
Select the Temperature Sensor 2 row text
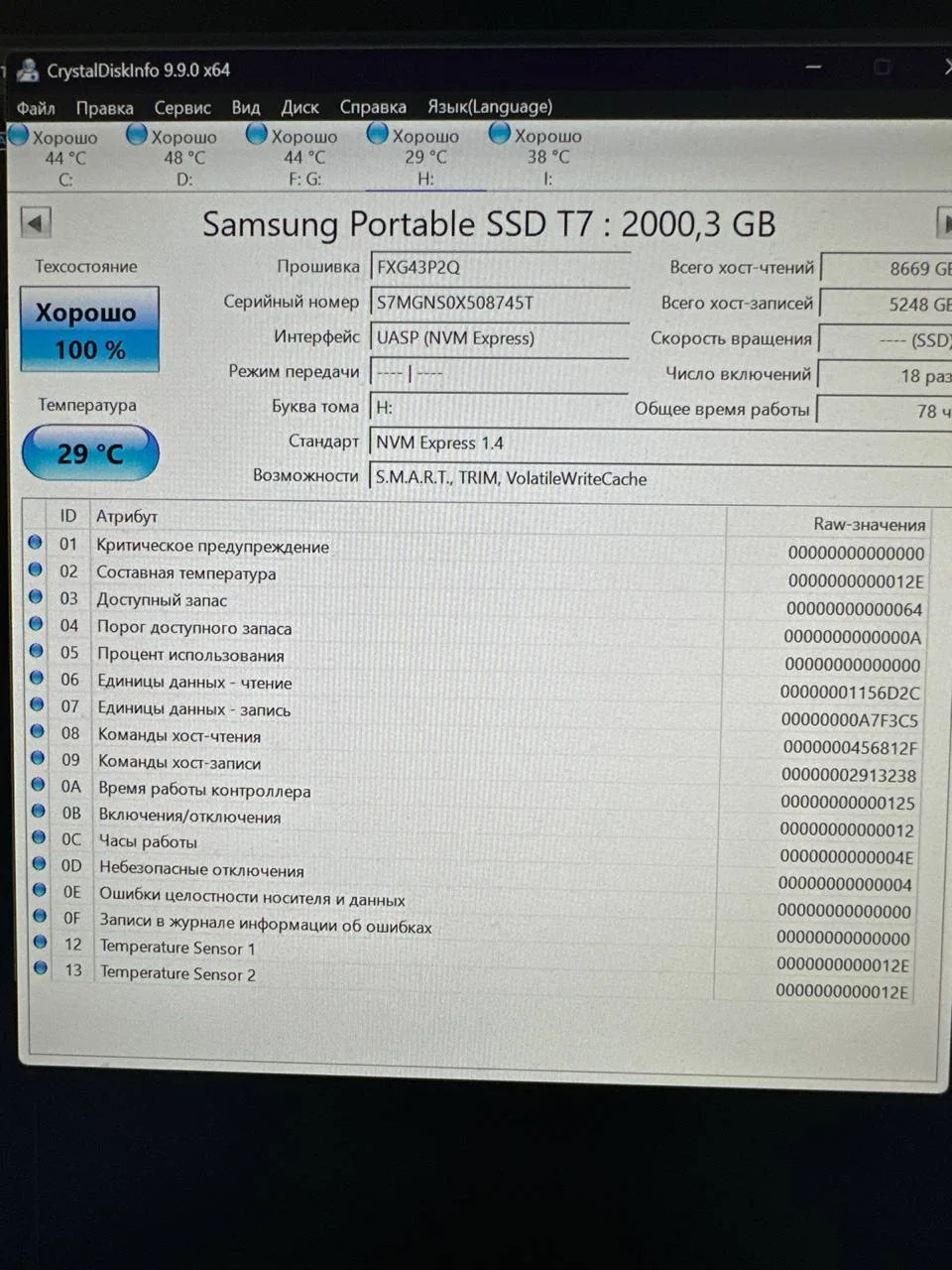pyautogui.click(x=178, y=973)
